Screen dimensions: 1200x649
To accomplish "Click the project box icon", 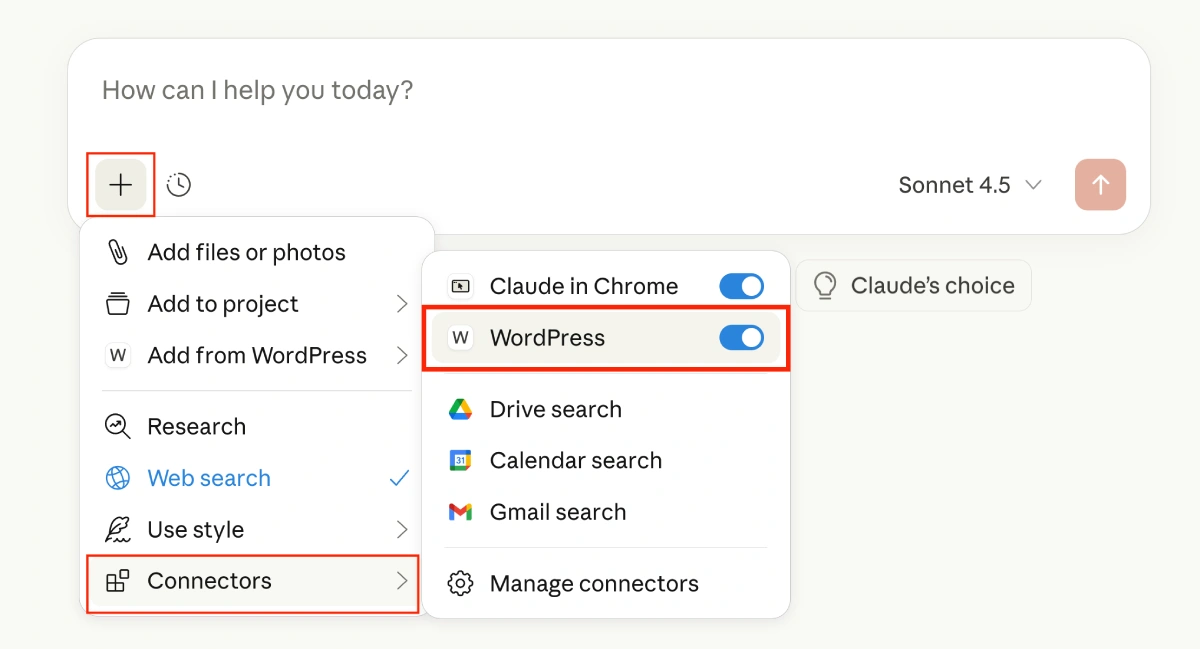I will 118,304.
